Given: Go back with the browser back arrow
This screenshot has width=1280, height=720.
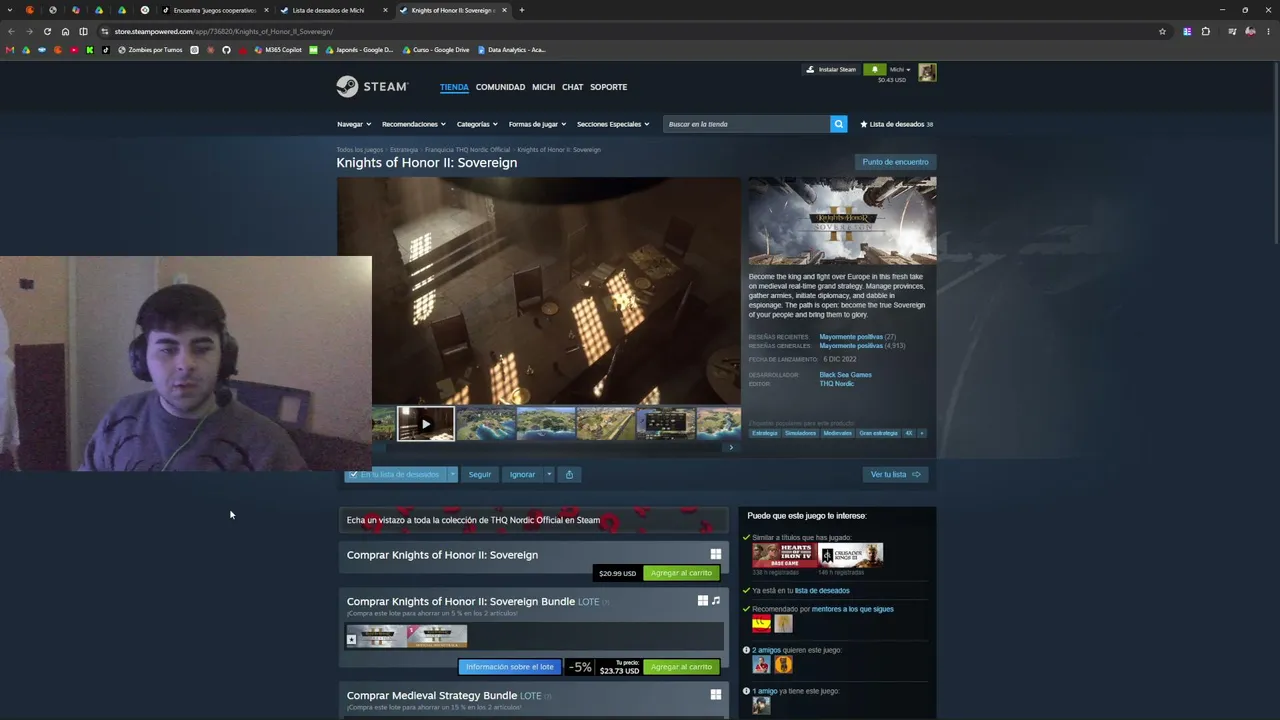Looking at the screenshot, I should pyautogui.click(x=11, y=31).
